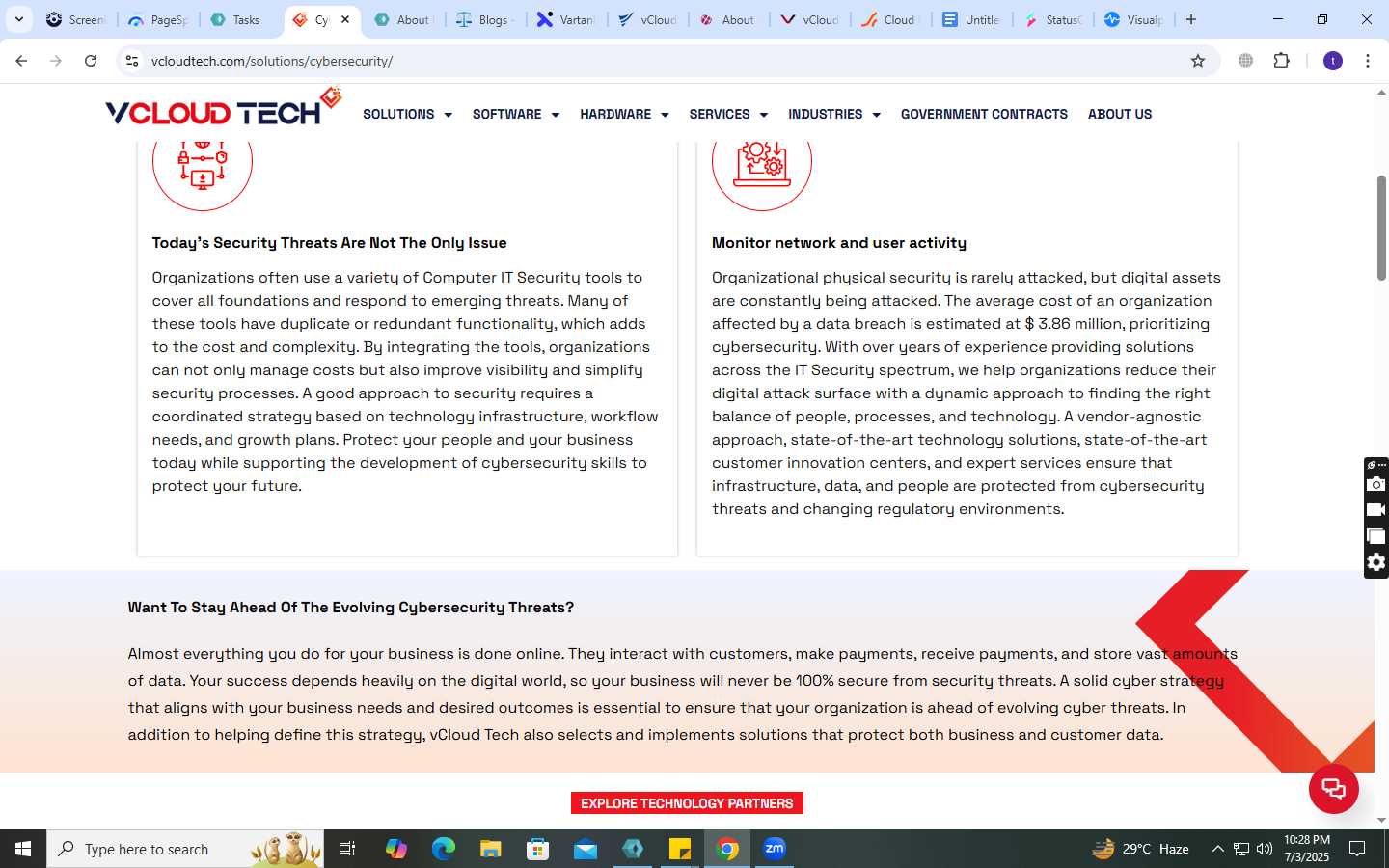
Task: Click the vCloud Tech logo
Action: tap(223, 108)
